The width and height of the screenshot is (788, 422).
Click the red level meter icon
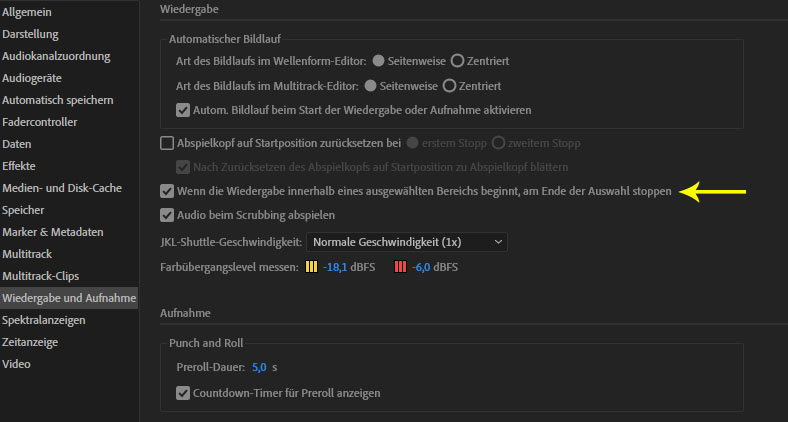tap(400, 267)
